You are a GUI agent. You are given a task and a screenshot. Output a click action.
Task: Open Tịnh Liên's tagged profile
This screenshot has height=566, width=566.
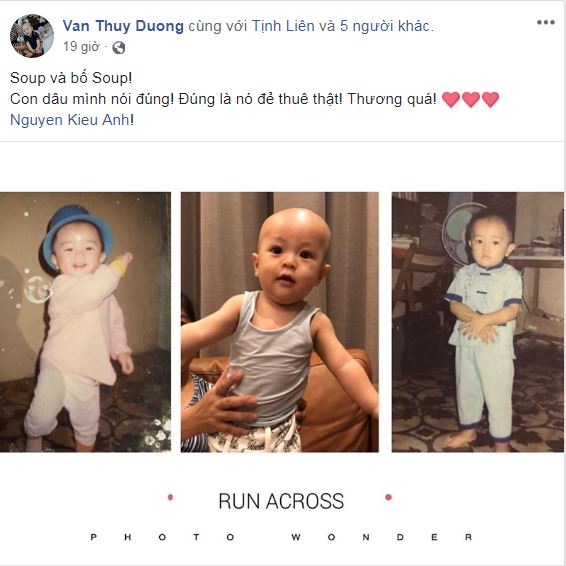click(x=283, y=26)
